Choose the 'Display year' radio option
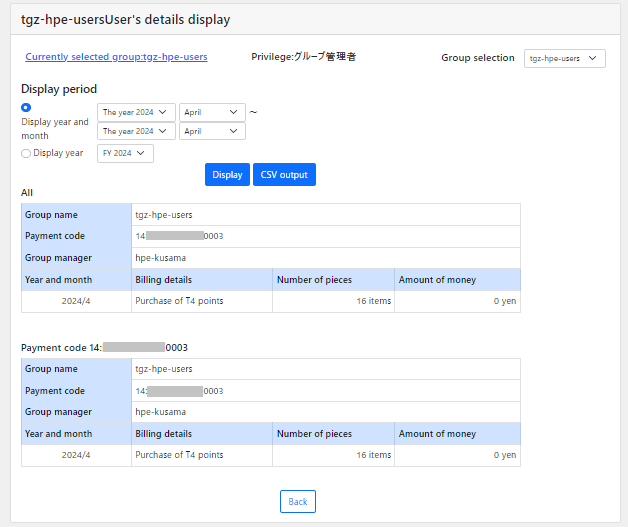628x527 pixels. tap(26, 153)
